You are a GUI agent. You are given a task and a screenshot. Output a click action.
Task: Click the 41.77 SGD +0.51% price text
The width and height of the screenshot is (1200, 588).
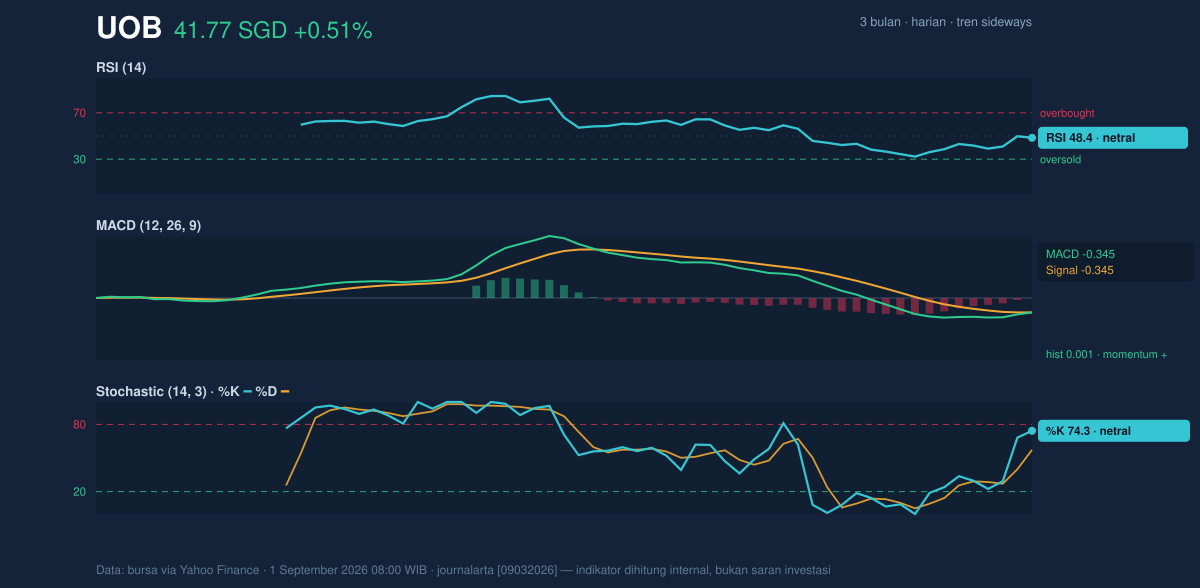click(x=273, y=31)
